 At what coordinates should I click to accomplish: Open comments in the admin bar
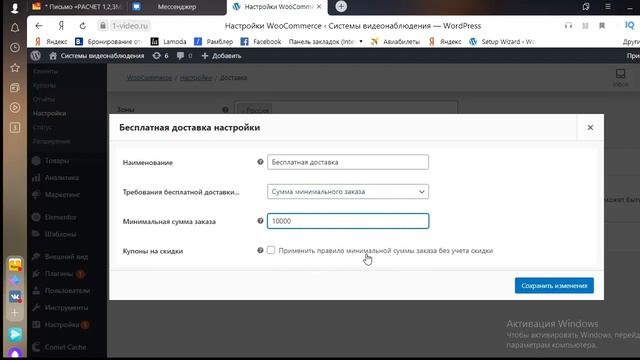184,56
